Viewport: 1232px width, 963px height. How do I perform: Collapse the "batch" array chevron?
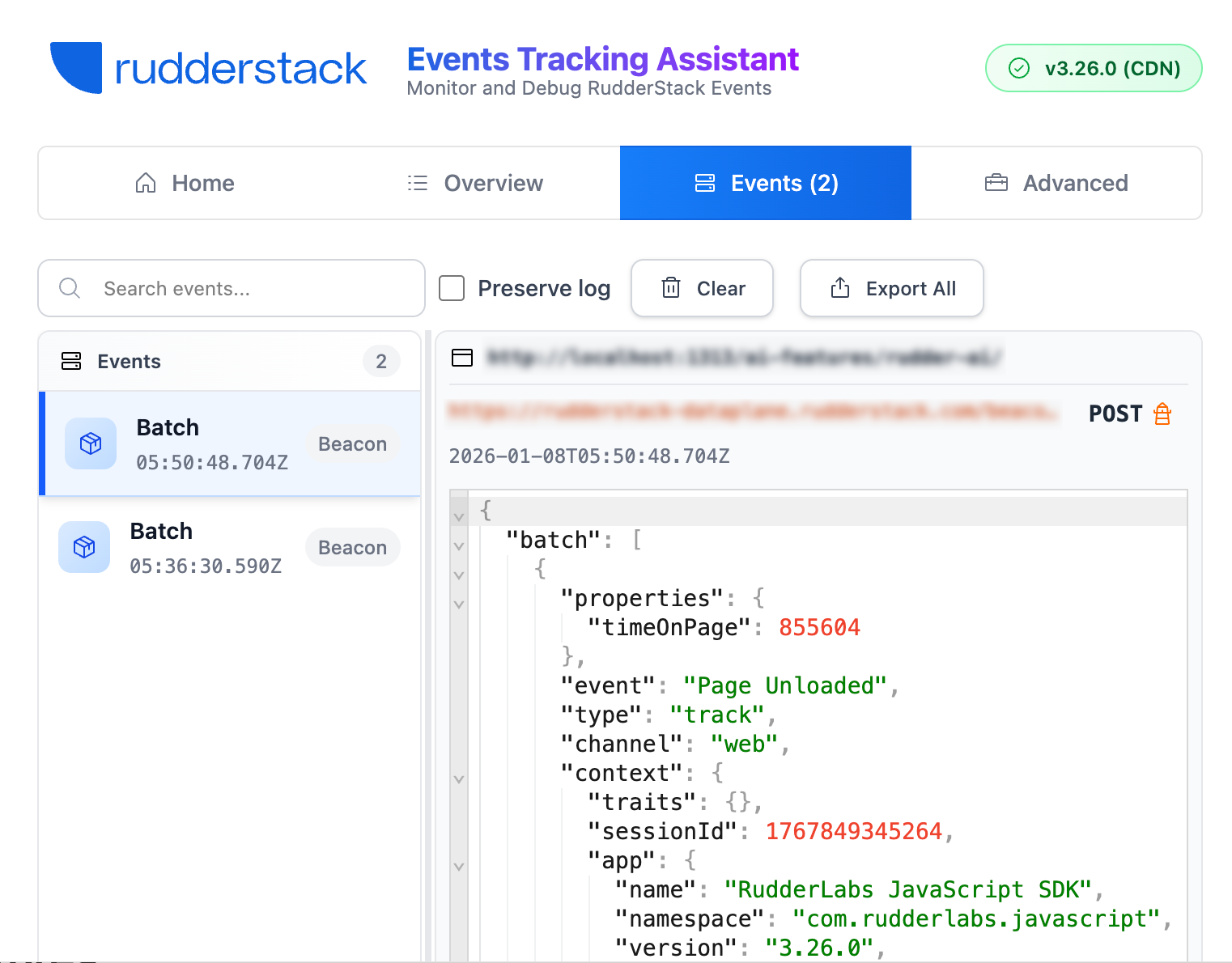[459, 546]
